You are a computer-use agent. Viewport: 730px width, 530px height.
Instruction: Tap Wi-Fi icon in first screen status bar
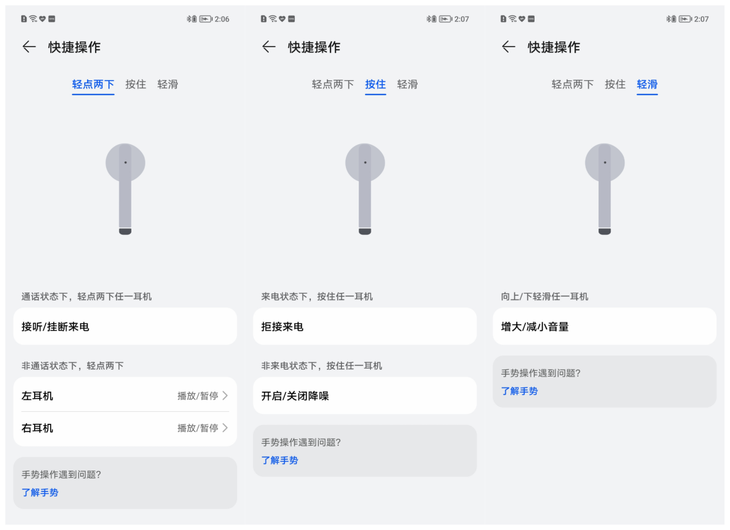tap(33, 19)
